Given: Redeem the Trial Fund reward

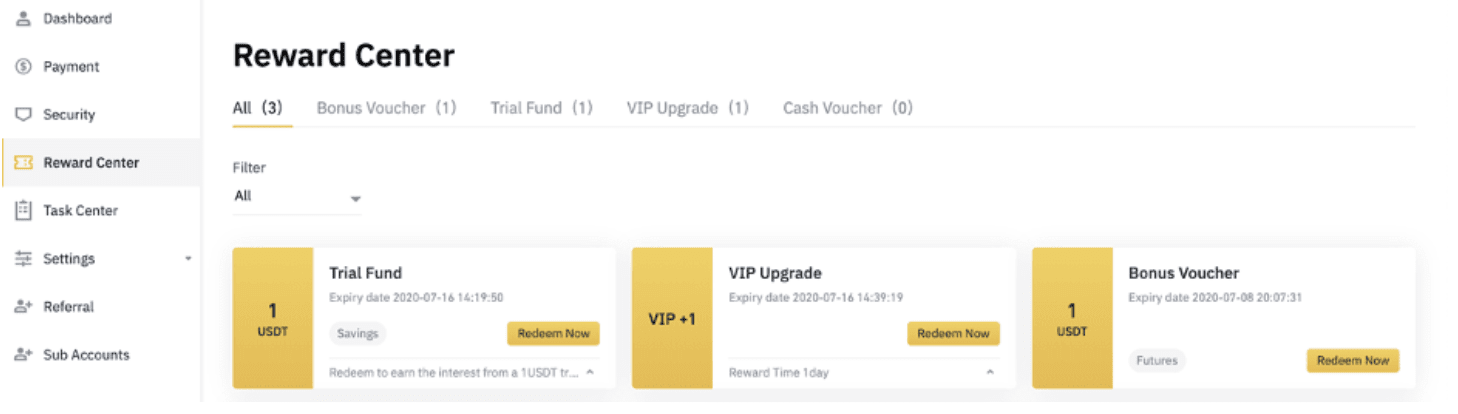Looking at the screenshot, I should pos(553,334).
